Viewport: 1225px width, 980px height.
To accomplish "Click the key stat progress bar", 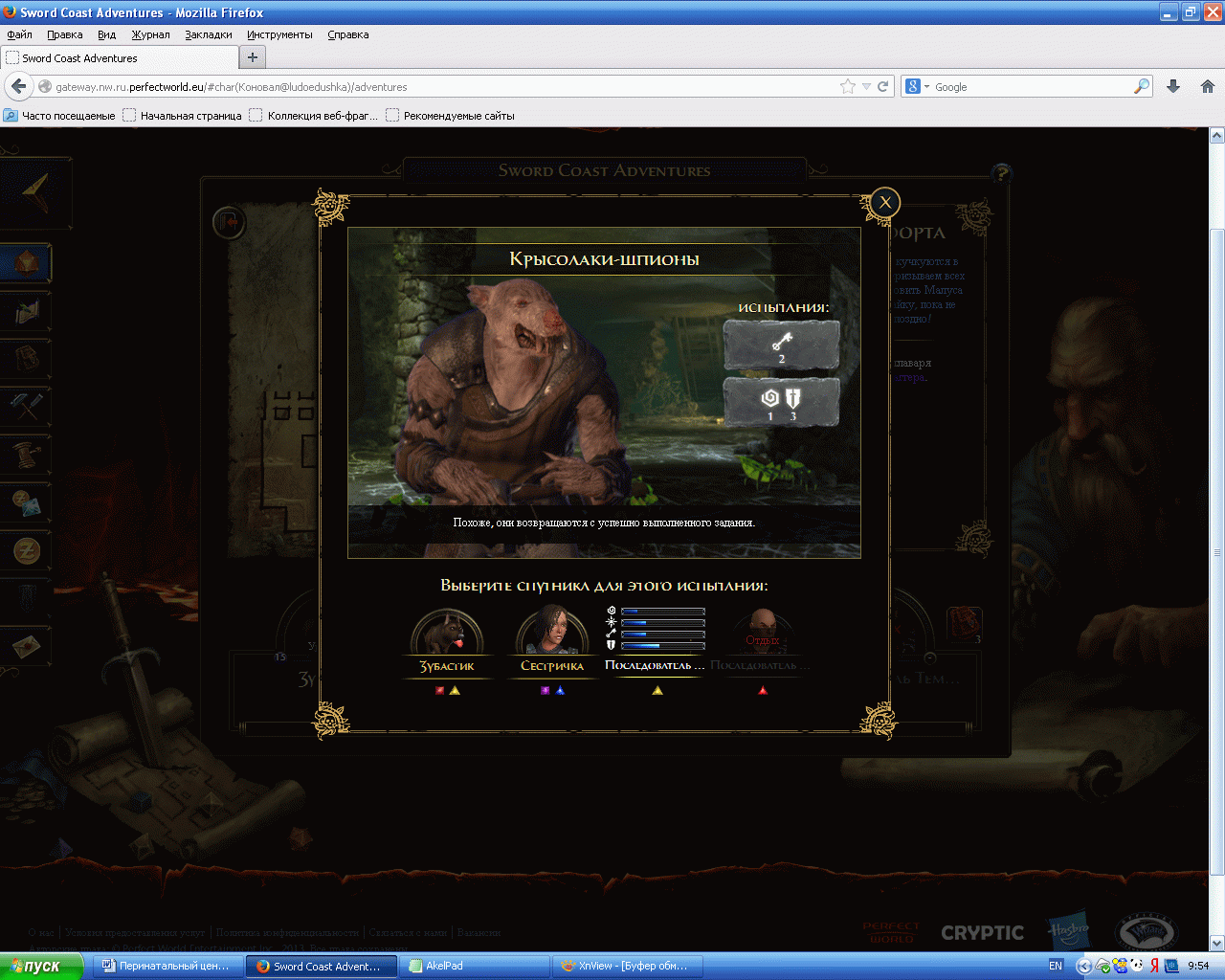I will (663, 634).
